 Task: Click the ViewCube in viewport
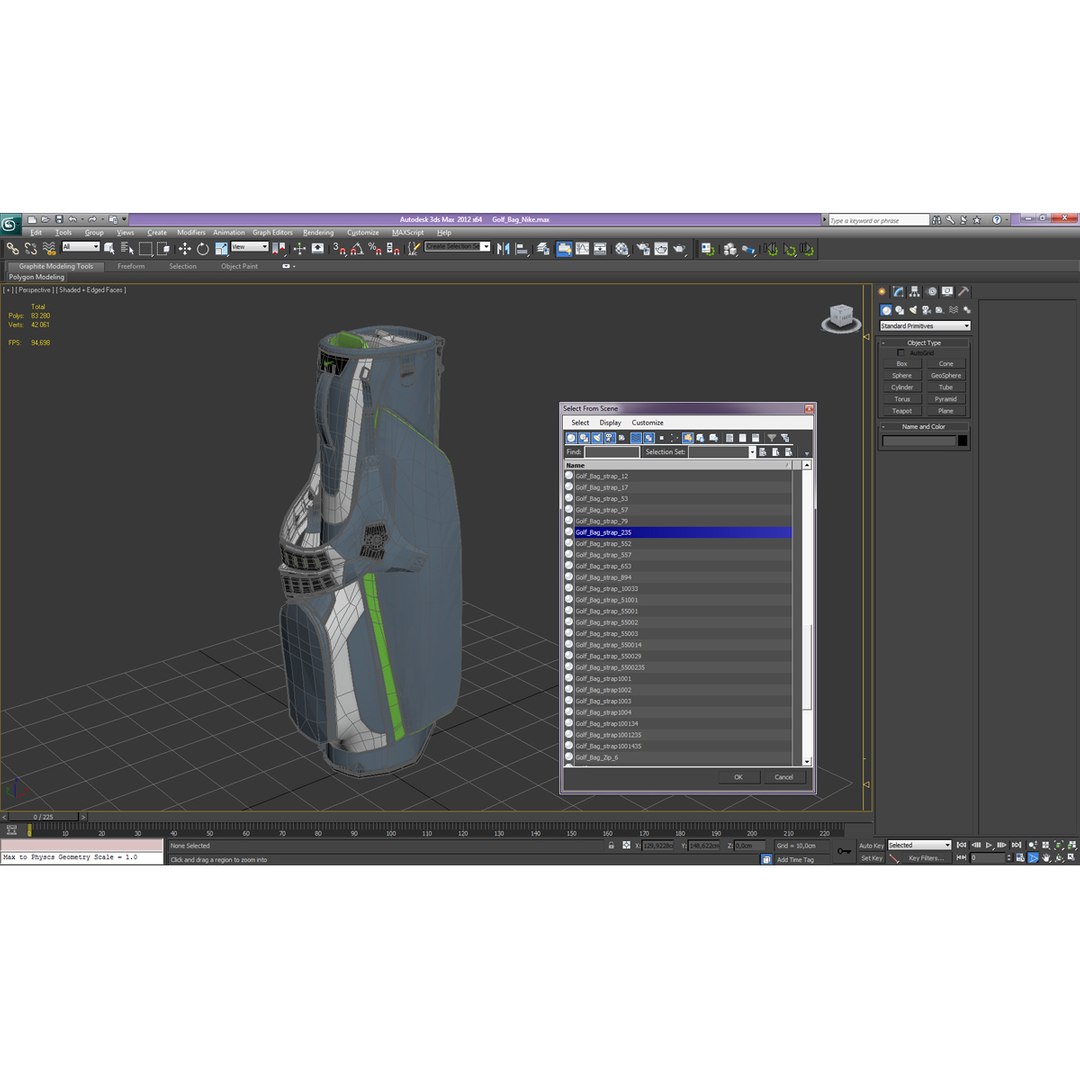pyautogui.click(x=841, y=318)
